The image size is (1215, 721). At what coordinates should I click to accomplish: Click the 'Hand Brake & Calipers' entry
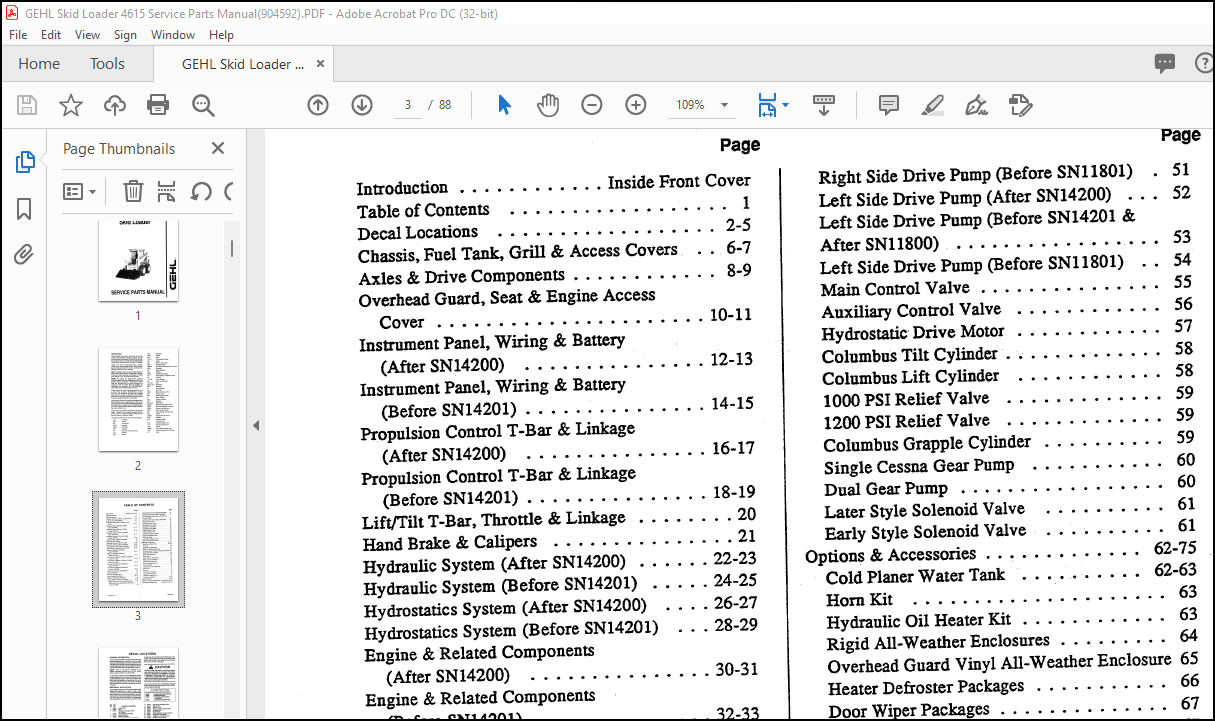(x=450, y=543)
